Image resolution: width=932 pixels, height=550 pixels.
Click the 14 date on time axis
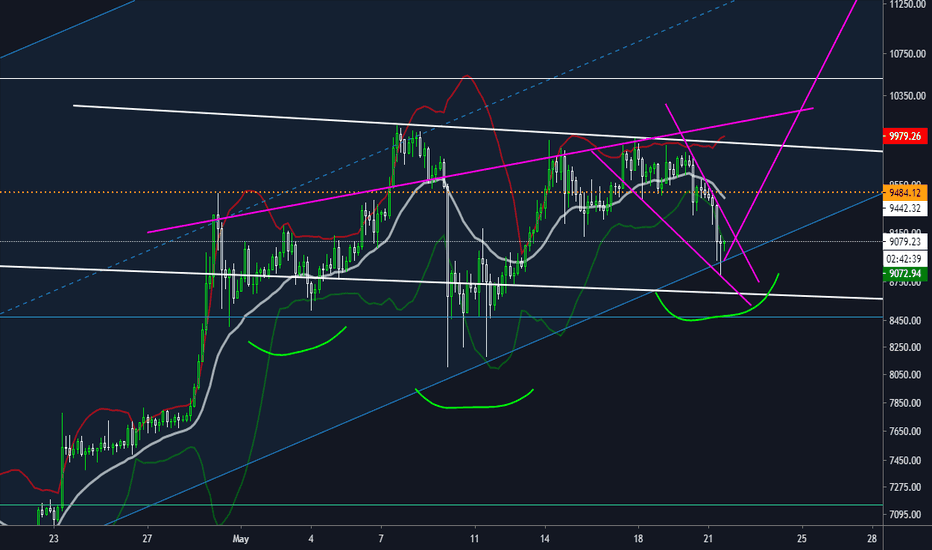point(544,539)
